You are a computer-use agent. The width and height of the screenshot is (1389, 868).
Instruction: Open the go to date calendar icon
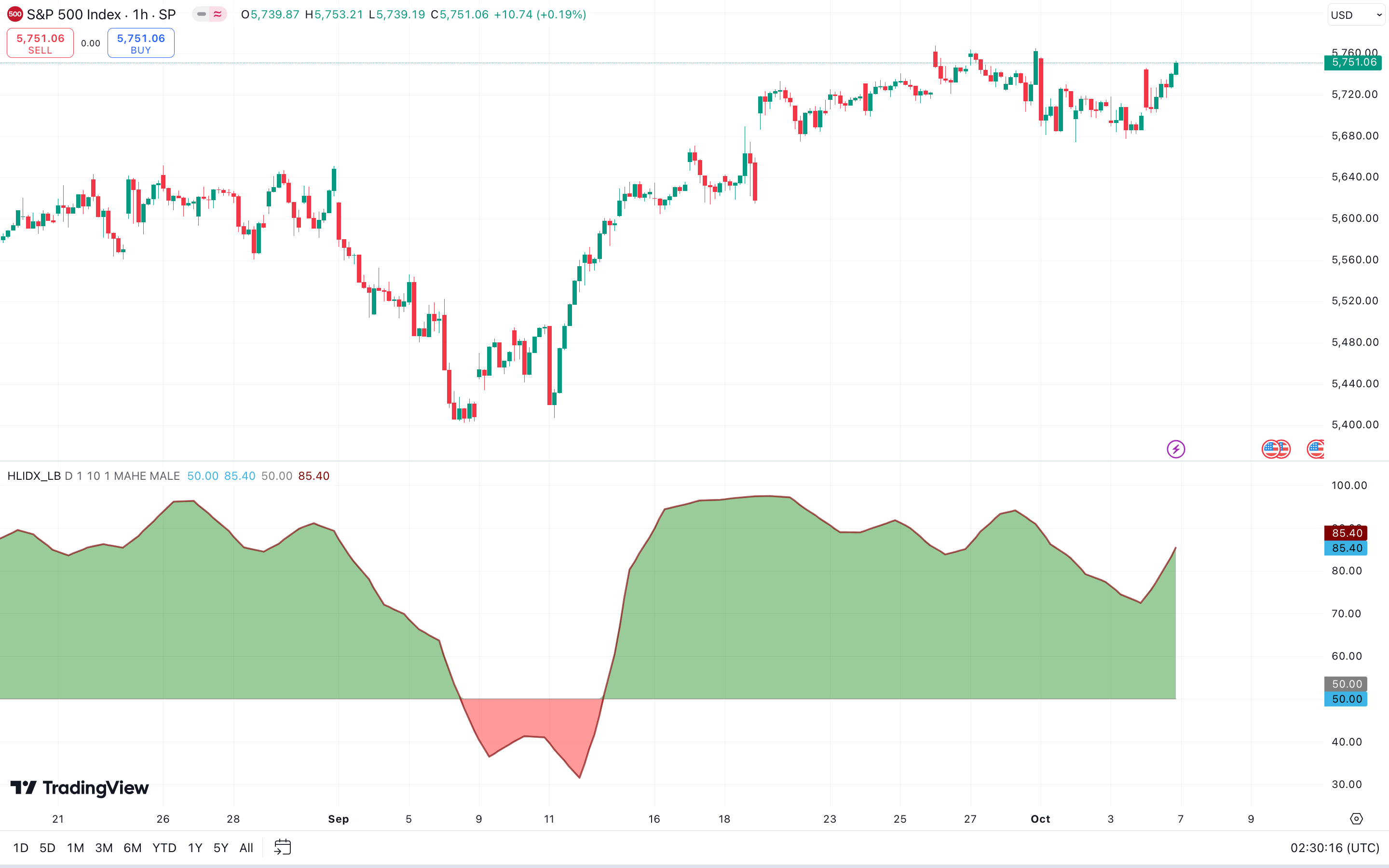pyautogui.click(x=283, y=847)
